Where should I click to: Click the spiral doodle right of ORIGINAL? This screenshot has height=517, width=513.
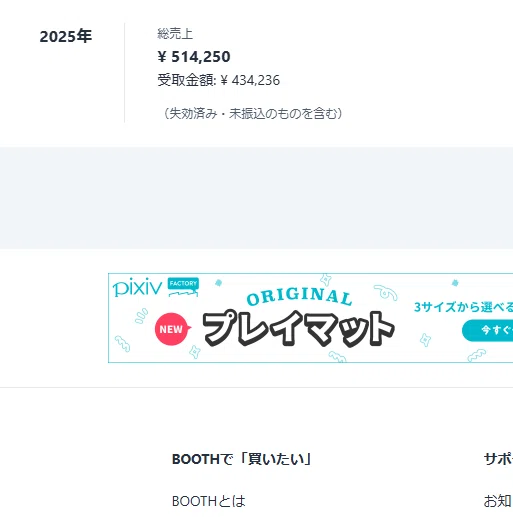[386, 292]
